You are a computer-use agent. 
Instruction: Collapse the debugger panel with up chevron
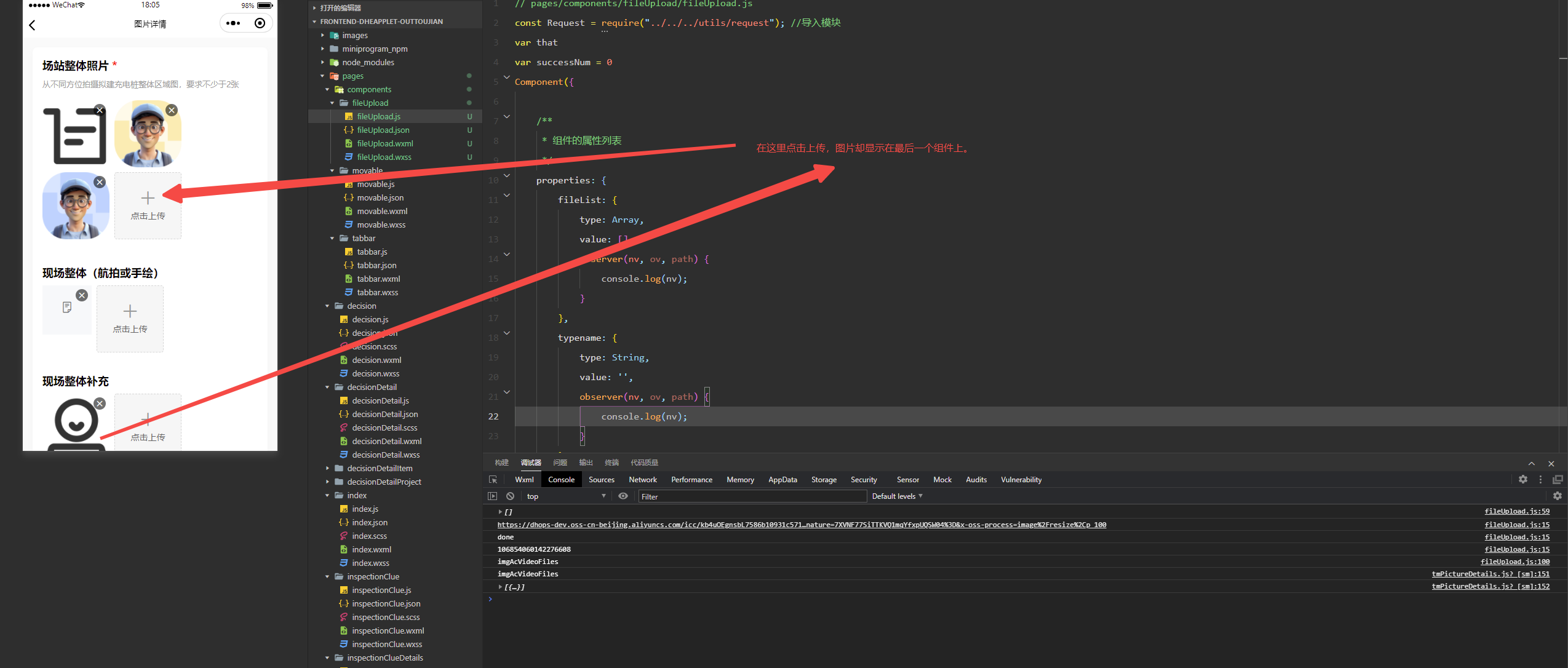pyautogui.click(x=1531, y=463)
